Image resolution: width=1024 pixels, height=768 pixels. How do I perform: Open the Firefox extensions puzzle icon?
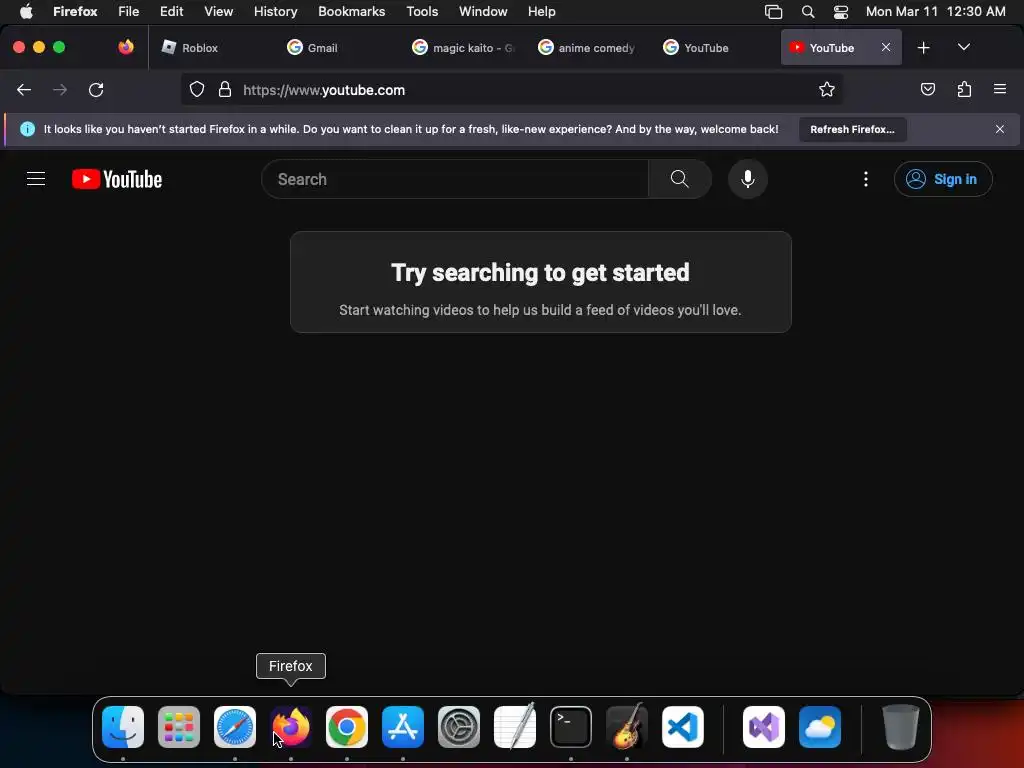964,89
